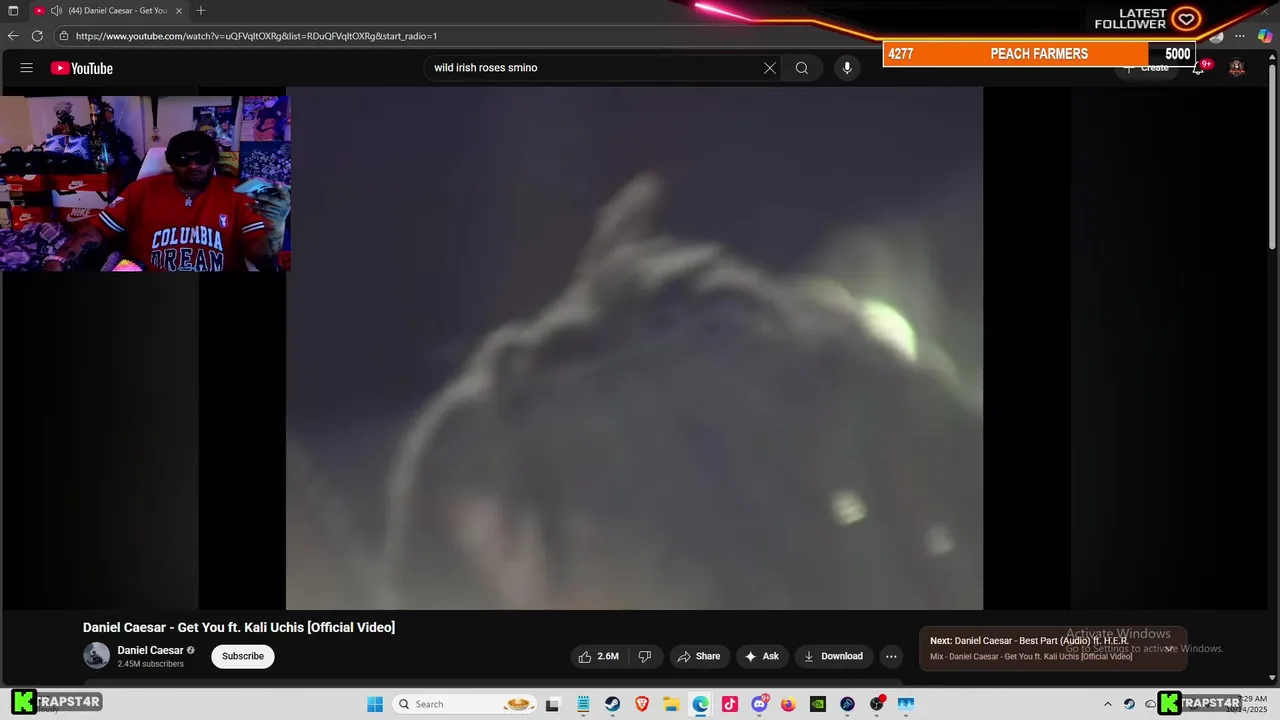
Task: Run search with the magnifier button
Action: pos(802,68)
